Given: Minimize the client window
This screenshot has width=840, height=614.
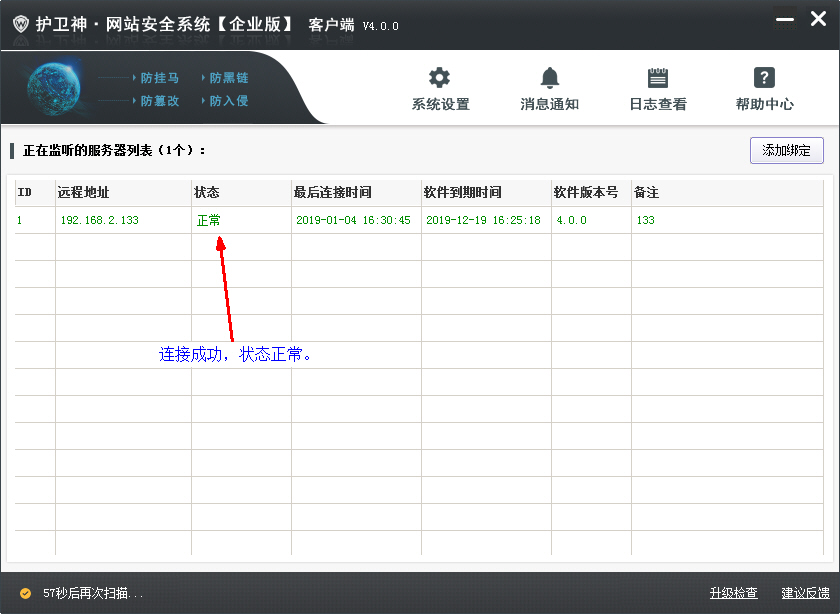Looking at the screenshot, I should [x=786, y=20].
